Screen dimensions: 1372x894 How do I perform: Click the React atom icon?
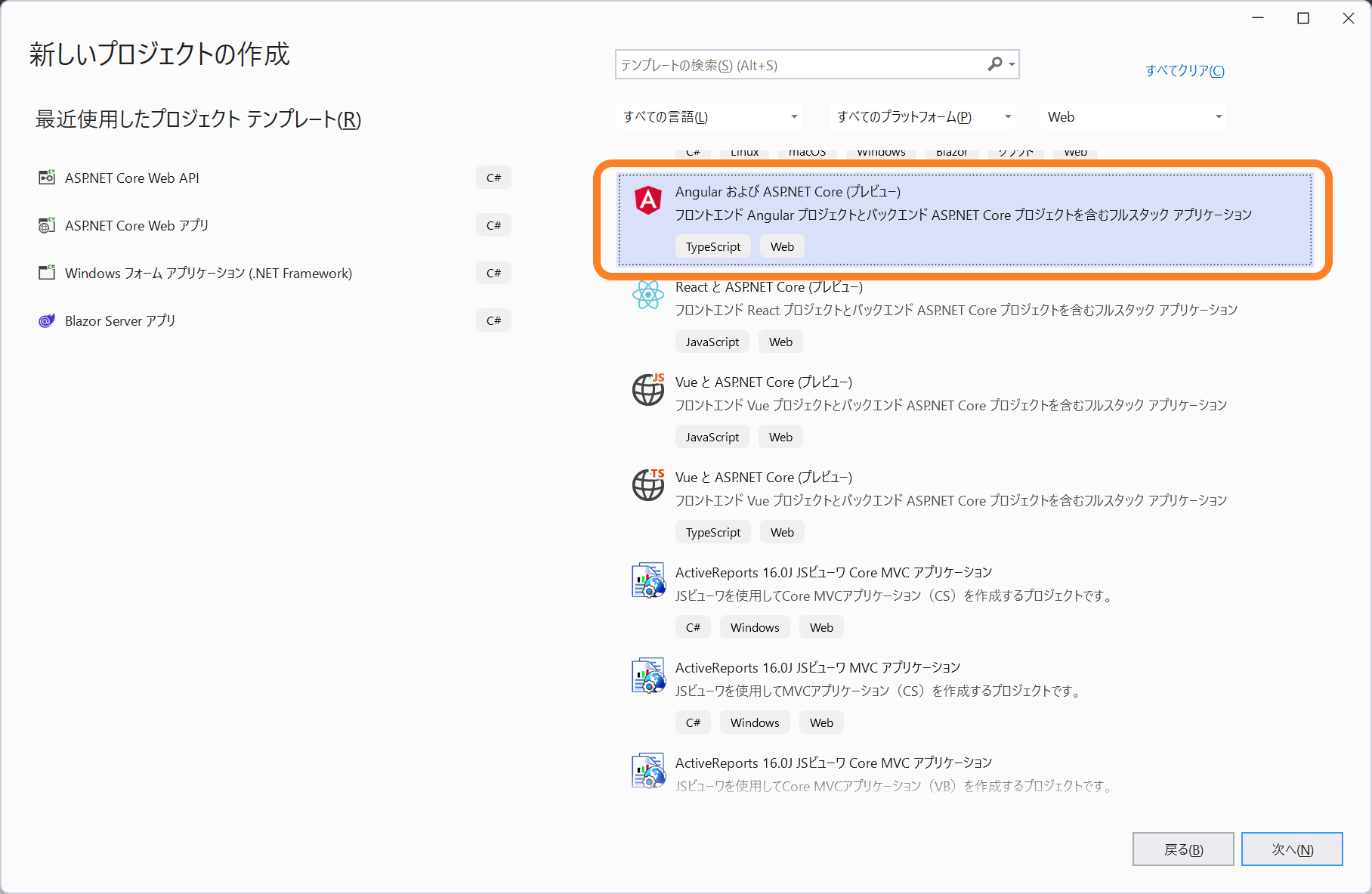pyautogui.click(x=648, y=295)
